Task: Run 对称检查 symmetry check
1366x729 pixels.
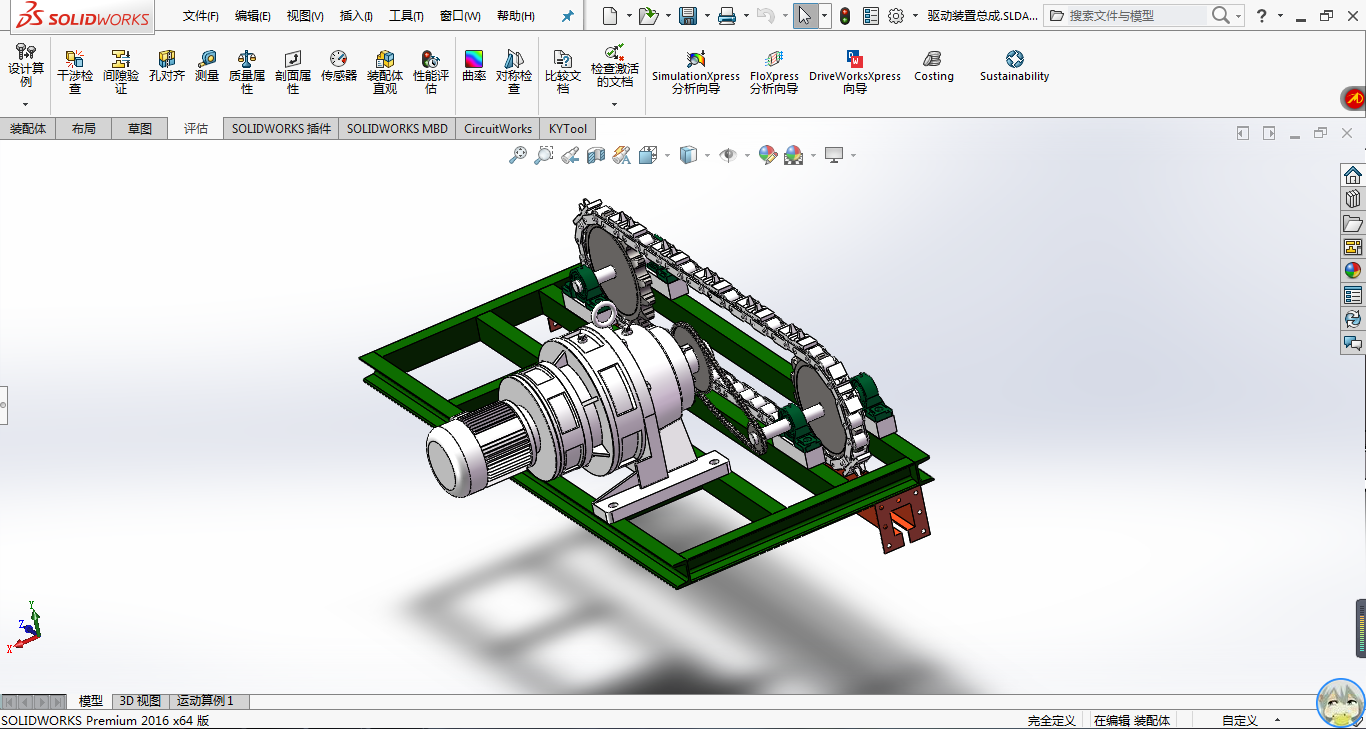Action: pyautogui.click(x=514, y=72)
